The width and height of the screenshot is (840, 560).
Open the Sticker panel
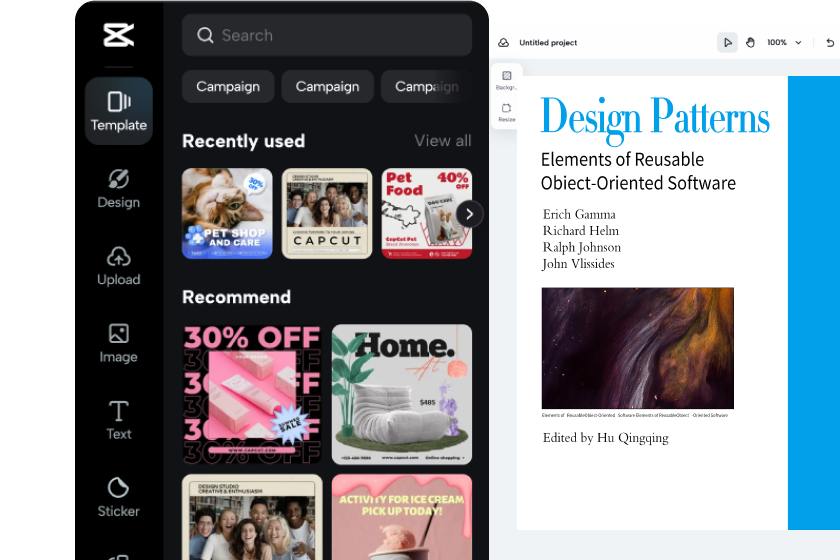pyautogui.click(x=118, y=497)
